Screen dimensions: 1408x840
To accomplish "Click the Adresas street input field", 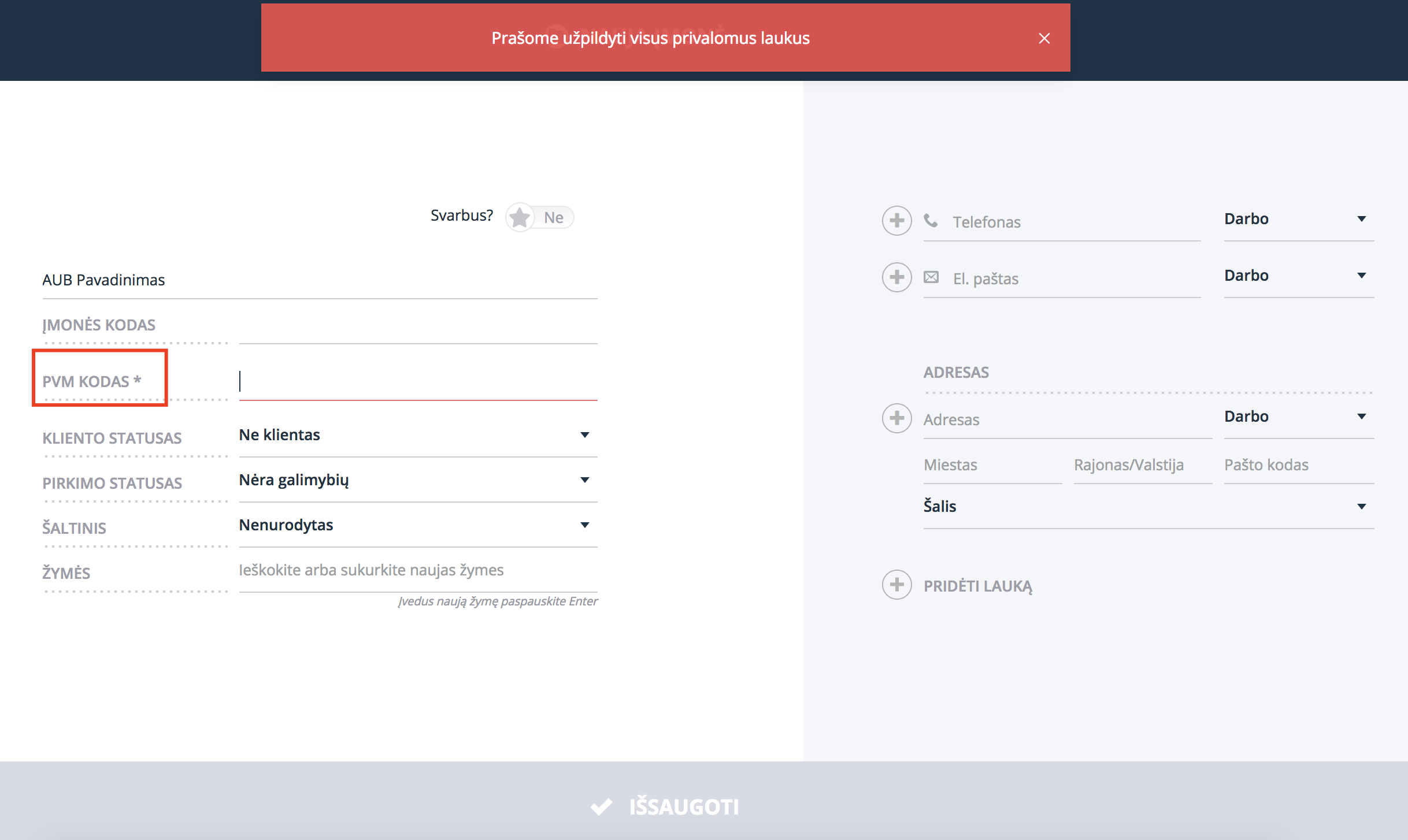I will (1068, 419).
